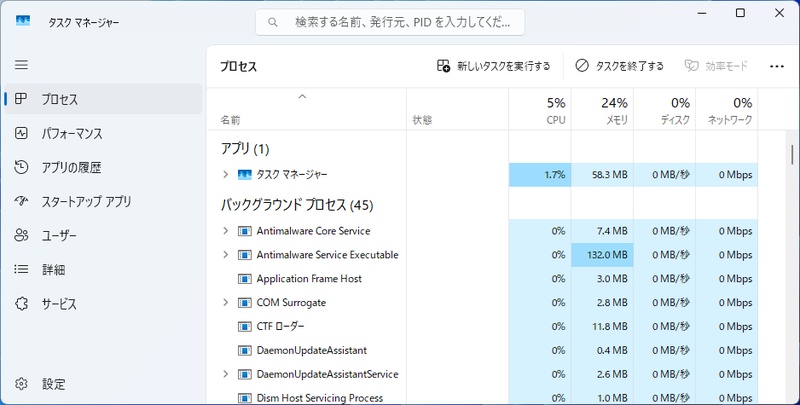Select the Application Frame Host name text
The height and width of the screenshot is (405, 800).
309,279
